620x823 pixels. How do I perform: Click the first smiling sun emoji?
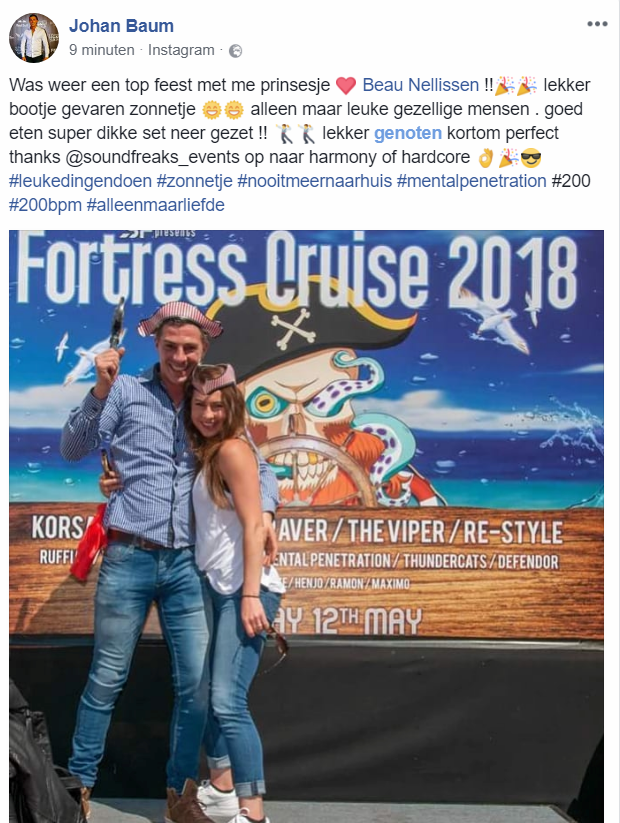click(212, 110)
